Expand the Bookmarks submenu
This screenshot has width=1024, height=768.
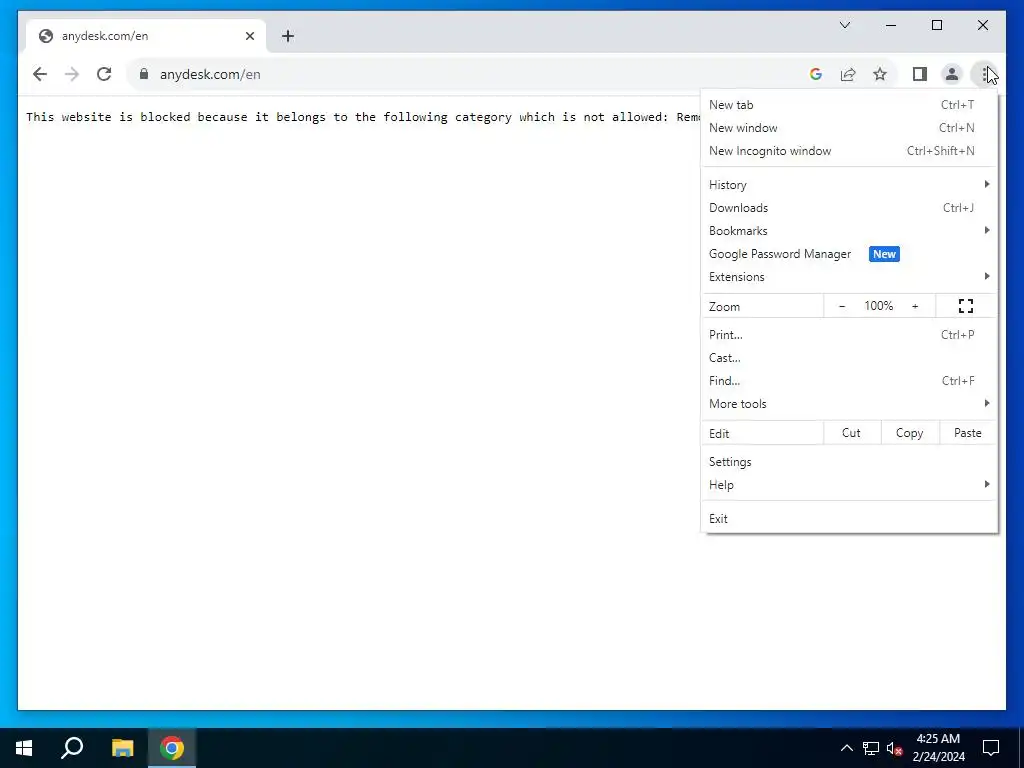click(849, 231)
